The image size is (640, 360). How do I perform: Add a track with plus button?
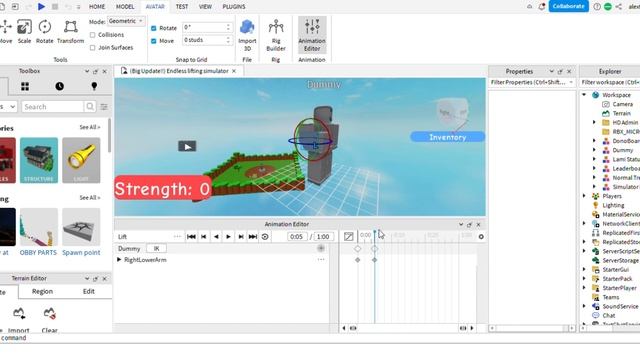pos(321,248)
